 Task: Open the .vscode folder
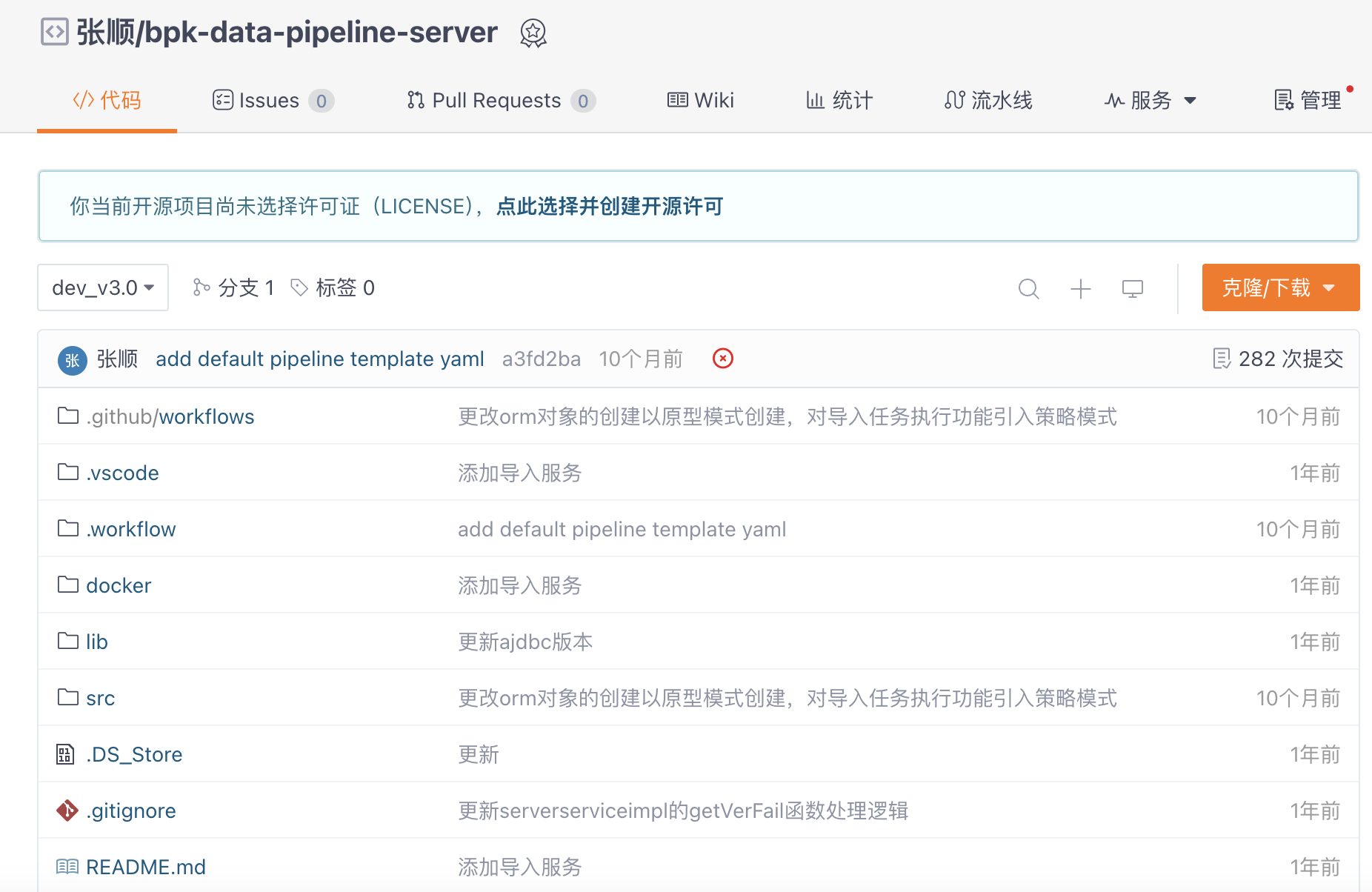coord(122,473)
